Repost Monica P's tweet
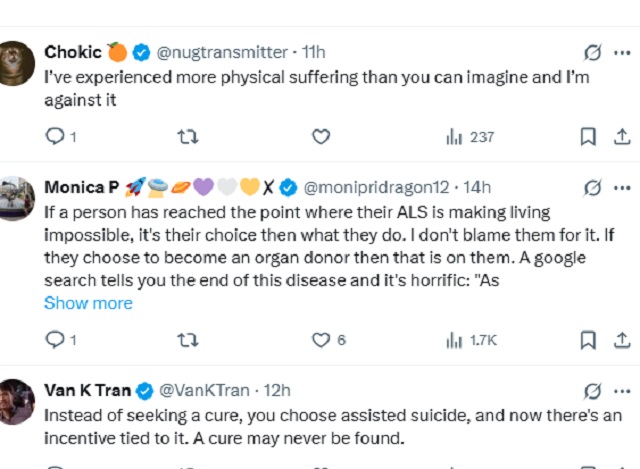Viewport: 640px width, 469px height. point(187,340)
